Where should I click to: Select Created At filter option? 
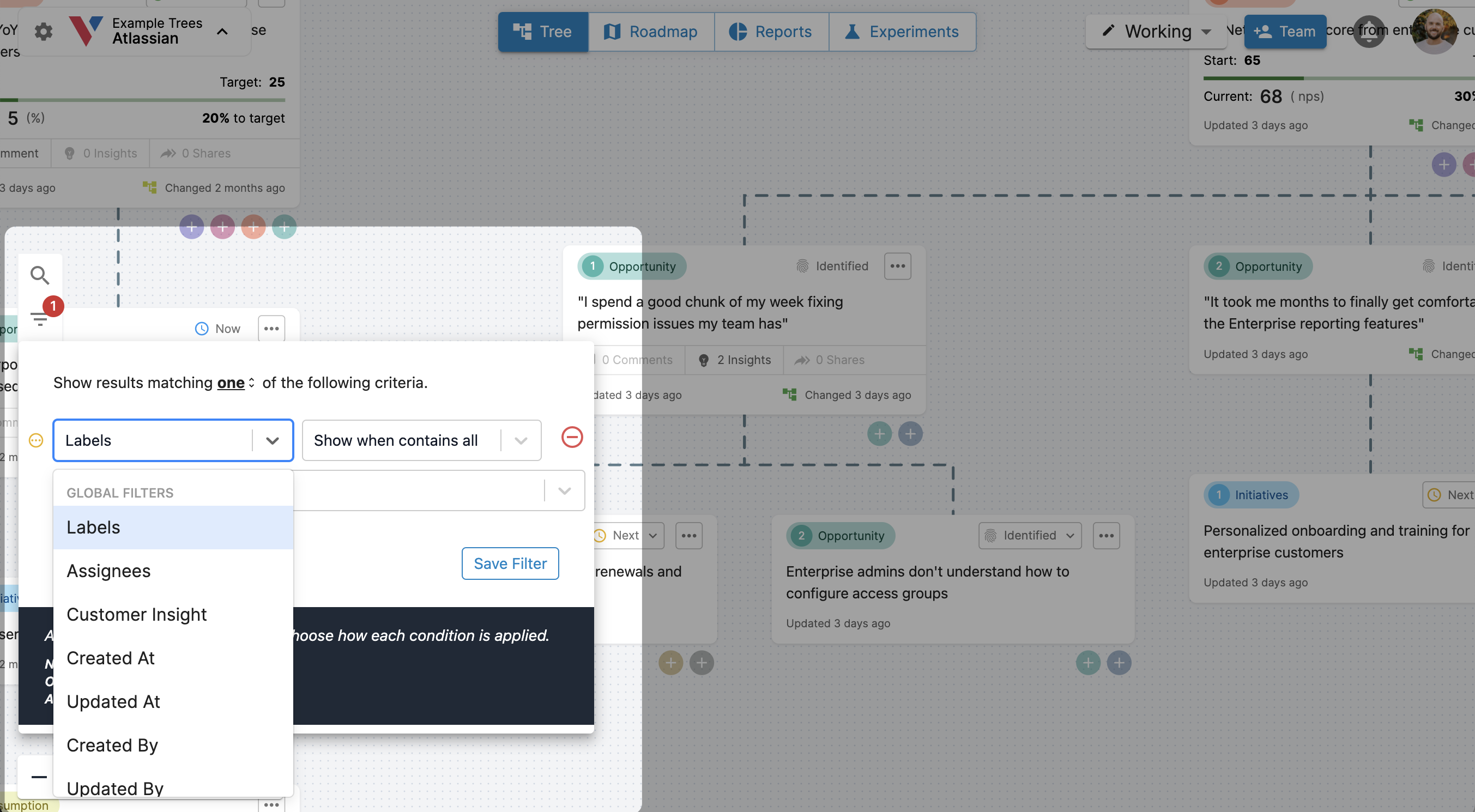point(173,658)
